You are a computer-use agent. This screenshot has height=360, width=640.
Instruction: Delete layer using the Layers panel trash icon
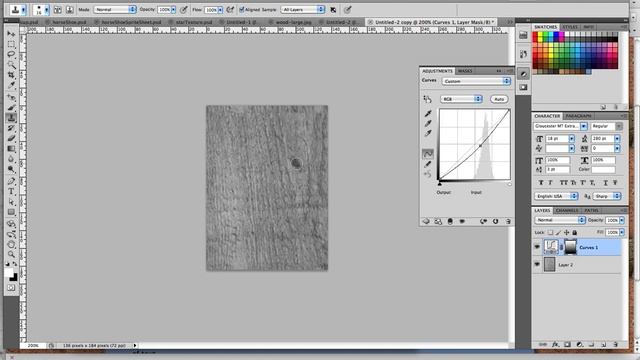(x=616, y=344)
